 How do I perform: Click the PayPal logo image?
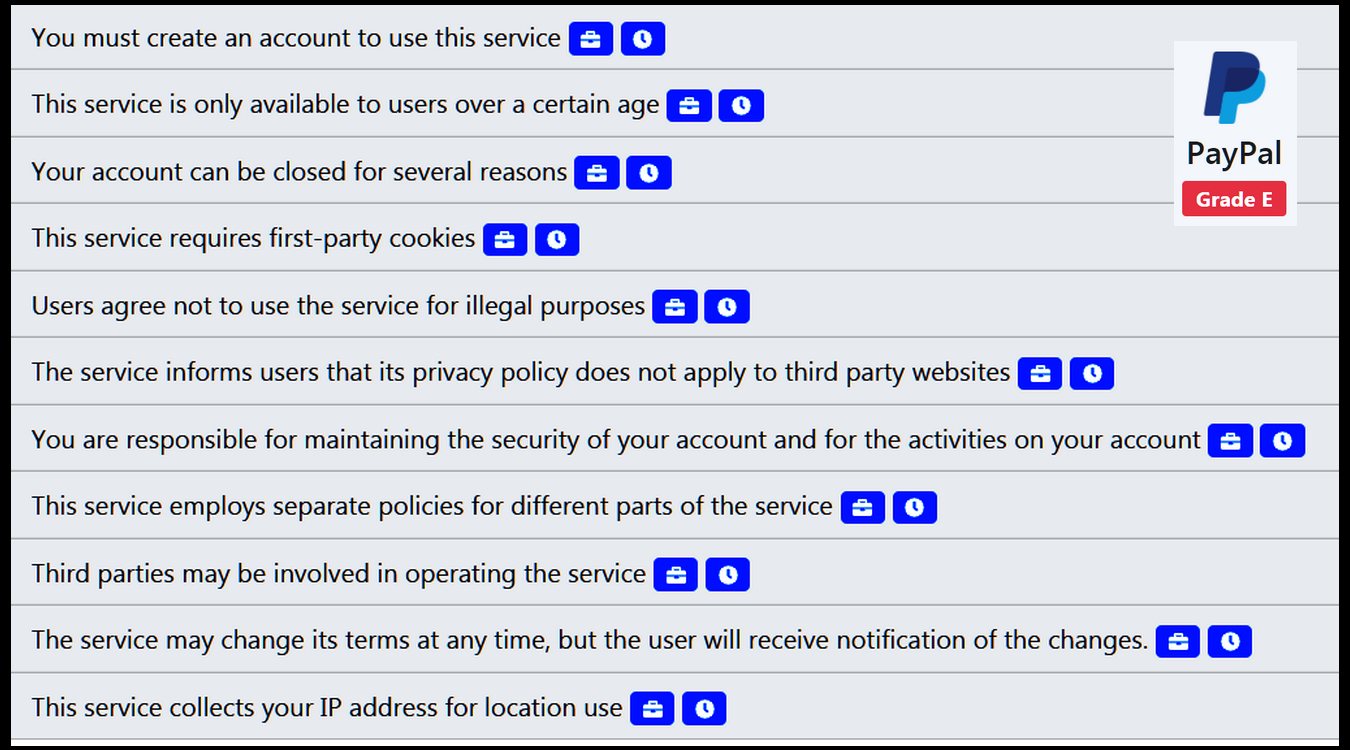[1234, 87]
